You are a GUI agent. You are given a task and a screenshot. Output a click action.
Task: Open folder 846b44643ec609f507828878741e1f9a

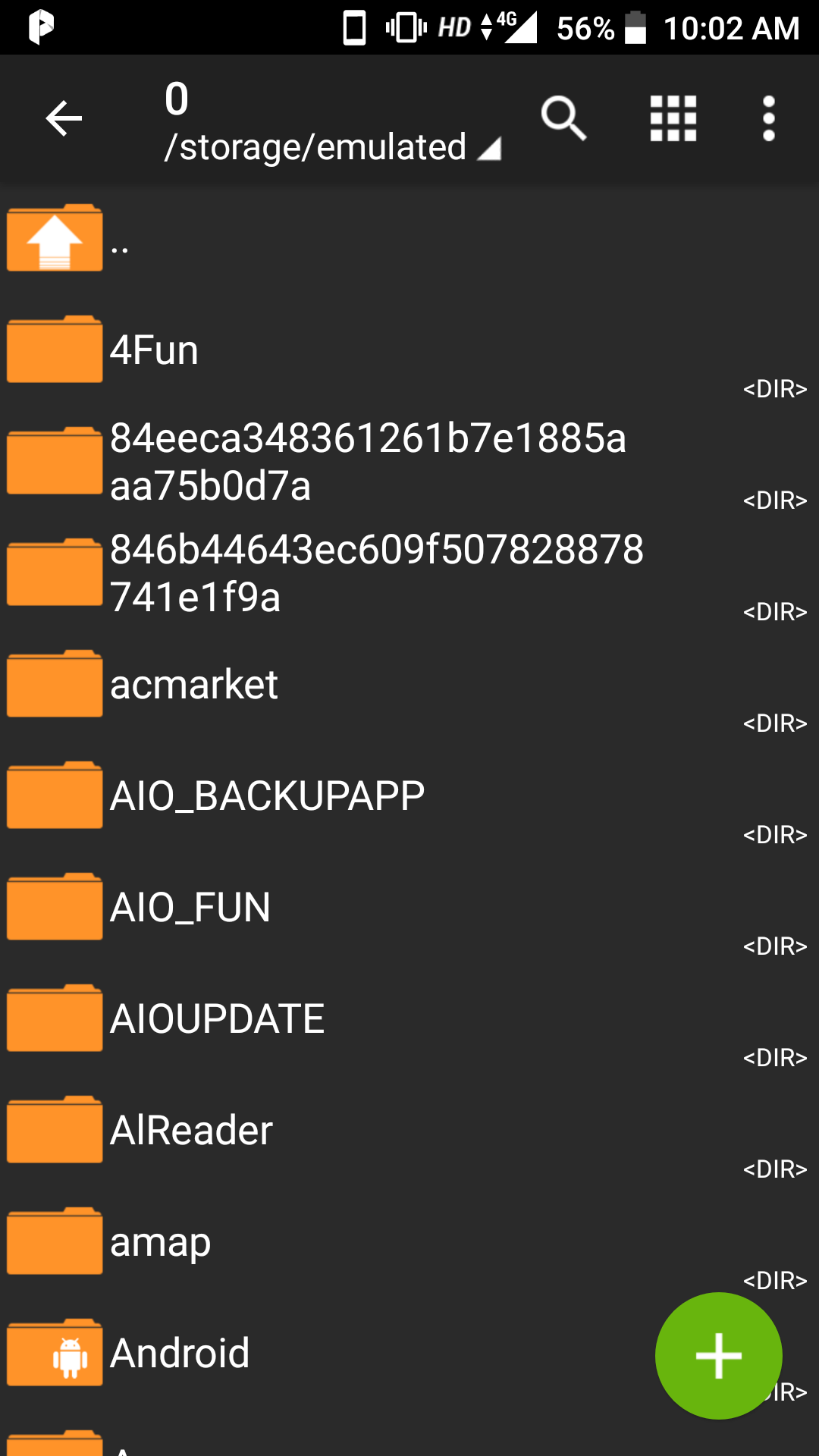tap(376, 573)
